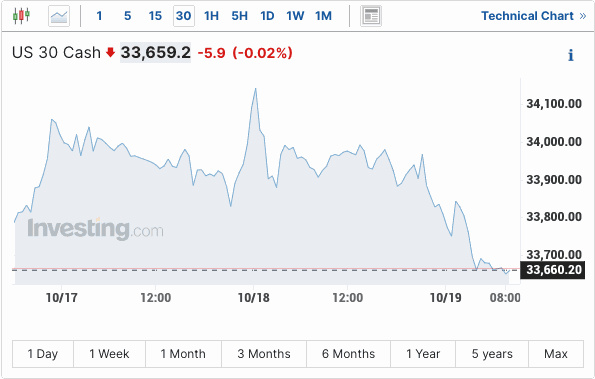Show the 3 Months range
The width and height of the screenshot is (595, 379).
coord(264,354)
